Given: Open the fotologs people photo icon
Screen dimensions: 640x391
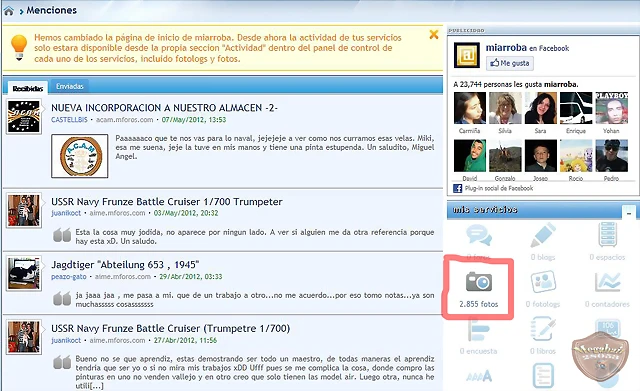Looking at the screenshot, I should coord(543,282).
